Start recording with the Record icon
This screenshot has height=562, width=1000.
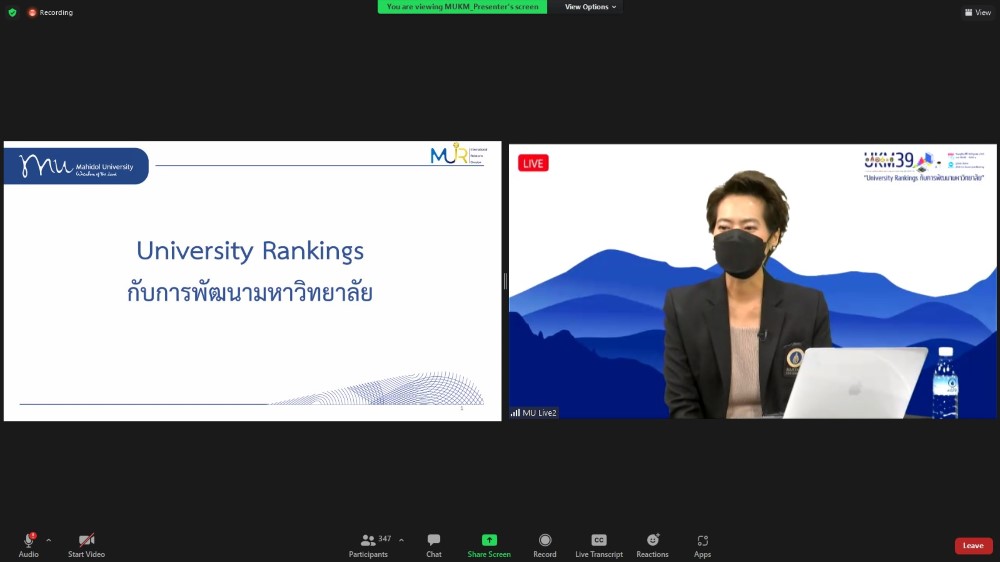pyautogui.click(x=545, y=544)
